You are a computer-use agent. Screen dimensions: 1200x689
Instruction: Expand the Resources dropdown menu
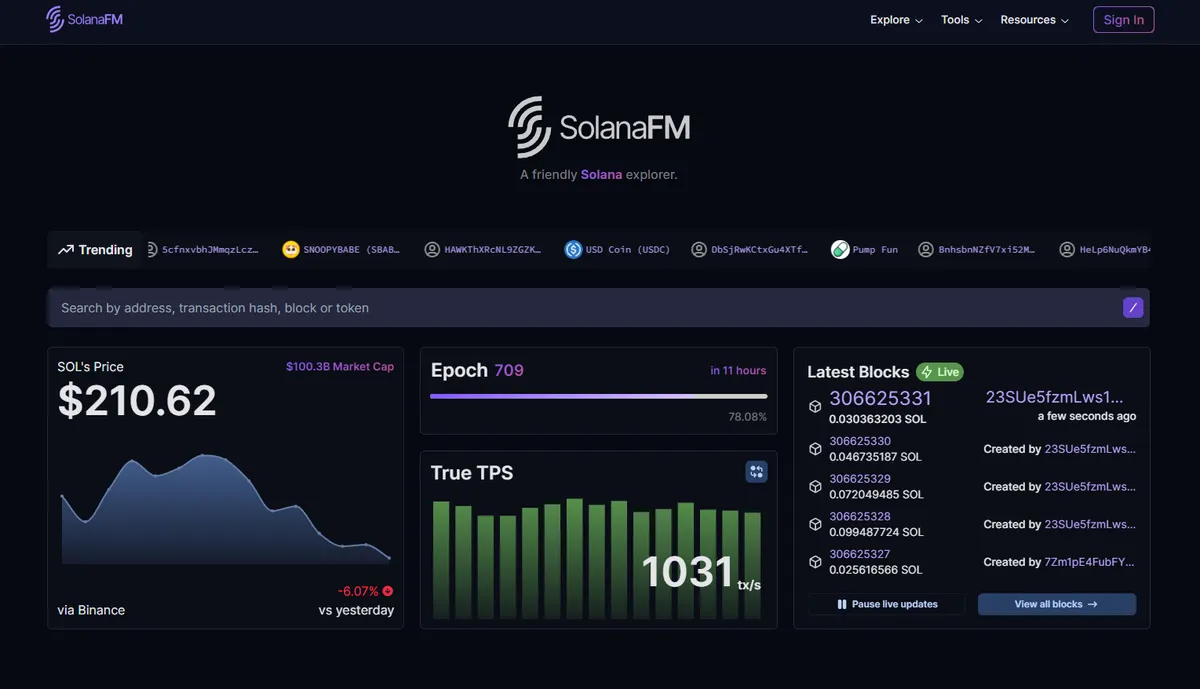tap(1034, 20)
